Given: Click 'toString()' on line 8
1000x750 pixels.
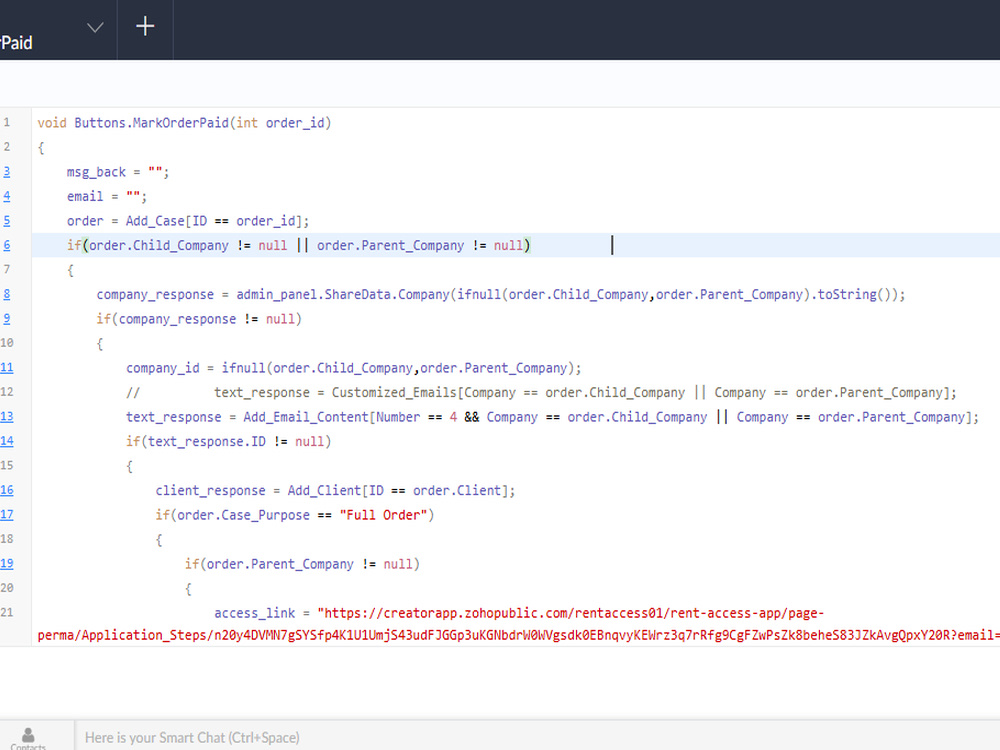Looking at the screenshot, I should [x=855, y=295].
